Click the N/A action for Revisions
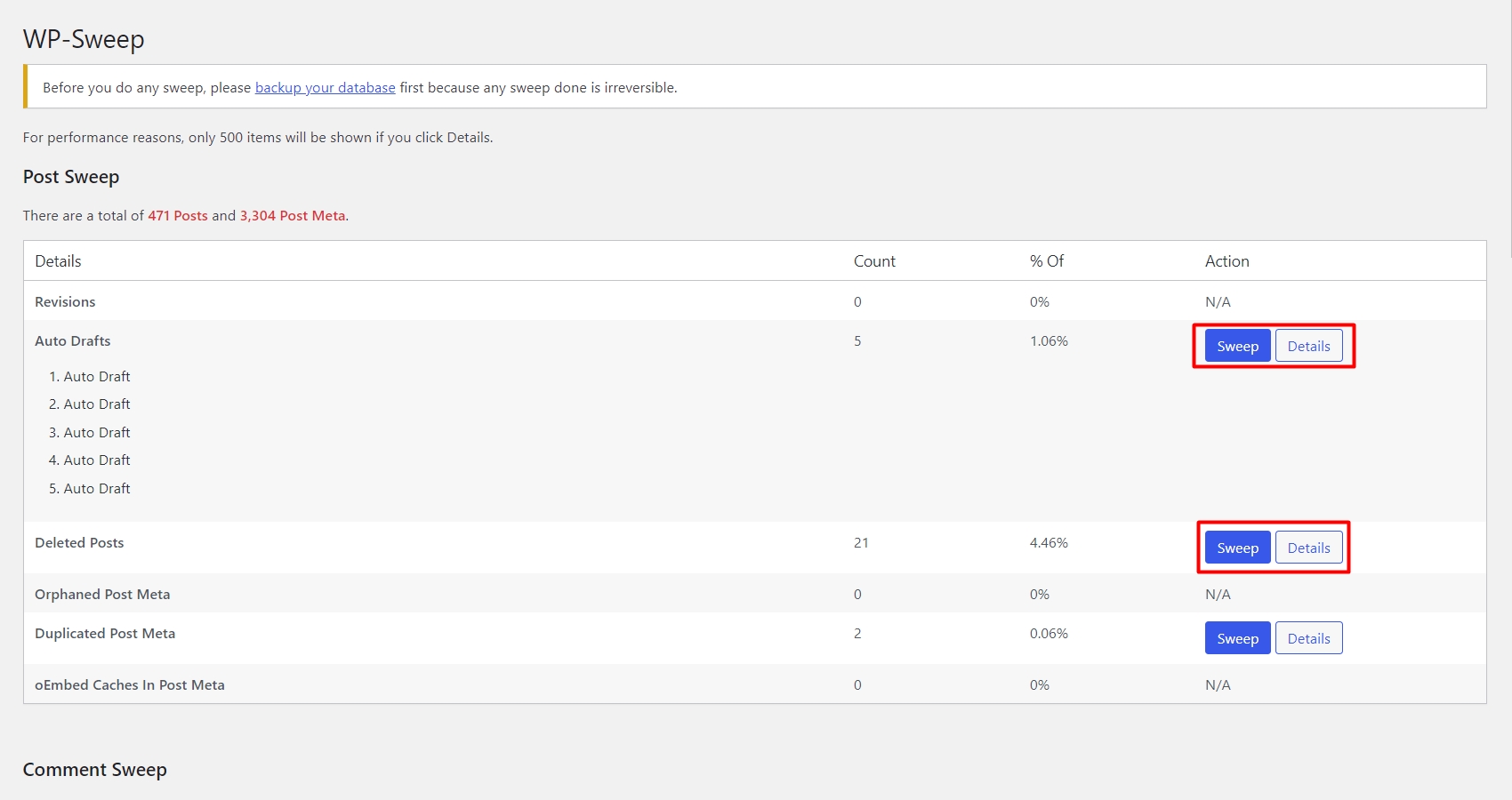 click(1218, 301)
